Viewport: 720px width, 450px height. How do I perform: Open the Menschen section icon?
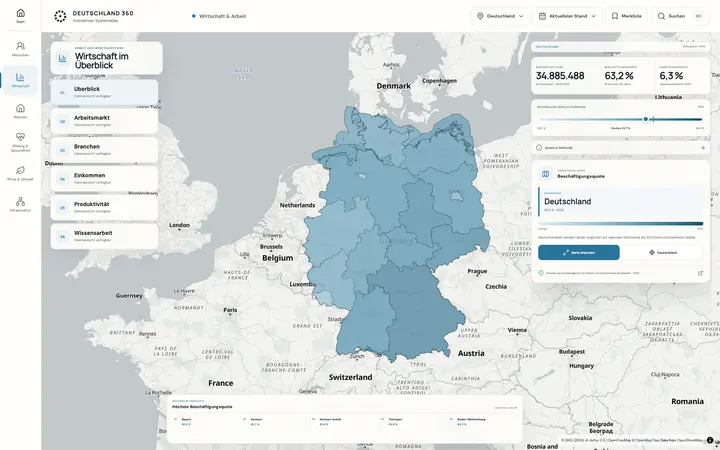tap(20, 46)
